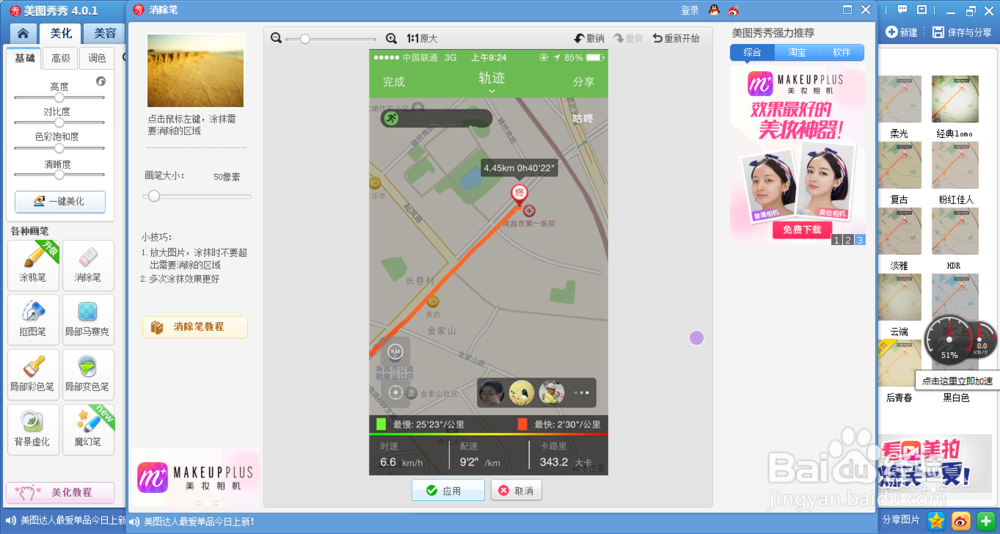
Task: Adjust the canvas zoom slider
Action: [332, 39]
